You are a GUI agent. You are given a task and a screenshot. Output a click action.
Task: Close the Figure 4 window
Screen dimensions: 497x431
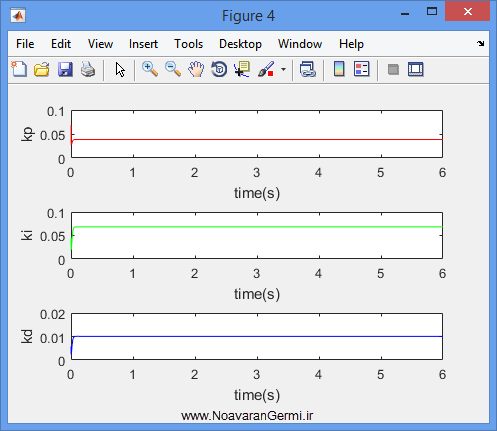point(468,12)
